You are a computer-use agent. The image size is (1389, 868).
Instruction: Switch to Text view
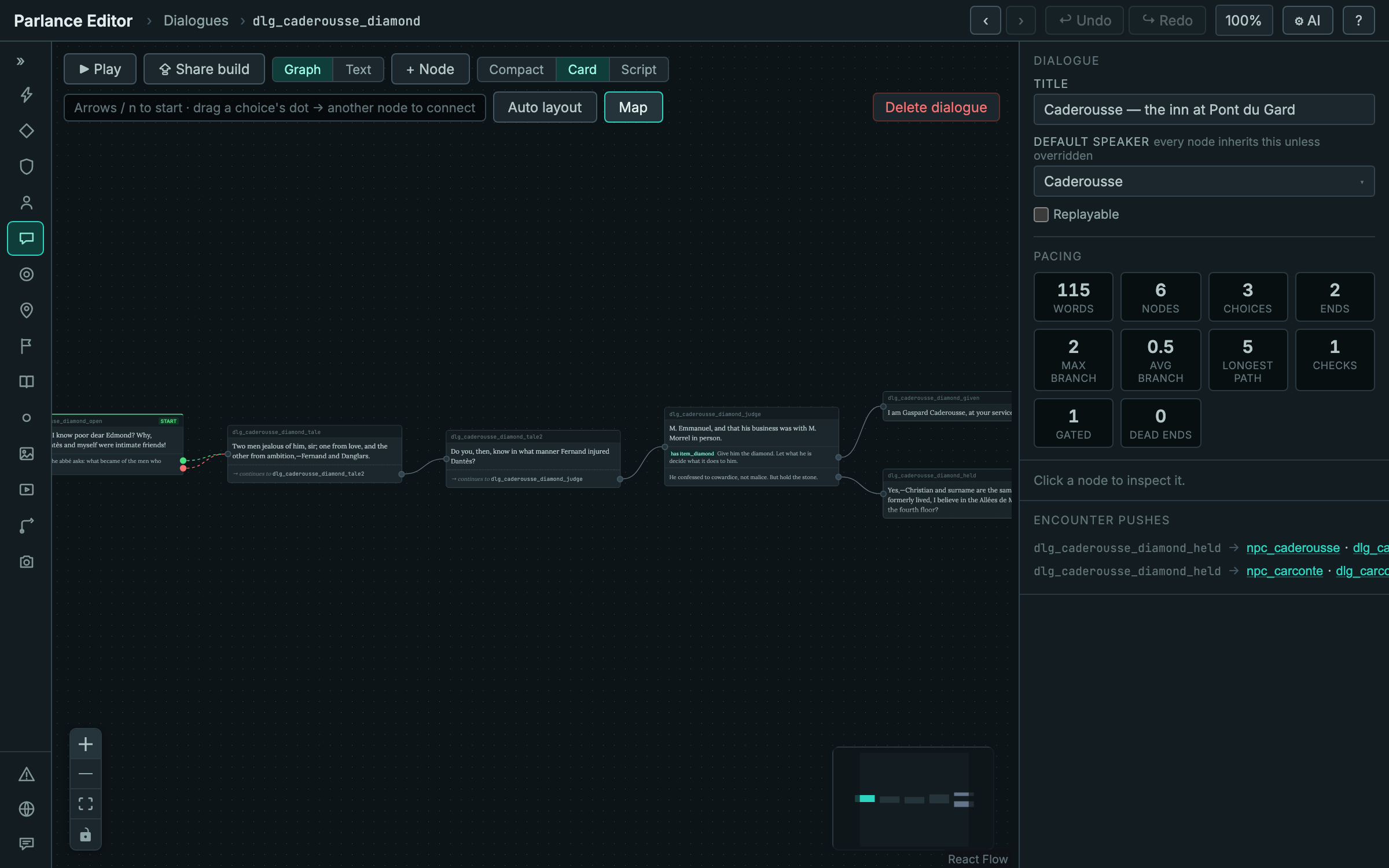pyautogui.click(x=358, y=69)
